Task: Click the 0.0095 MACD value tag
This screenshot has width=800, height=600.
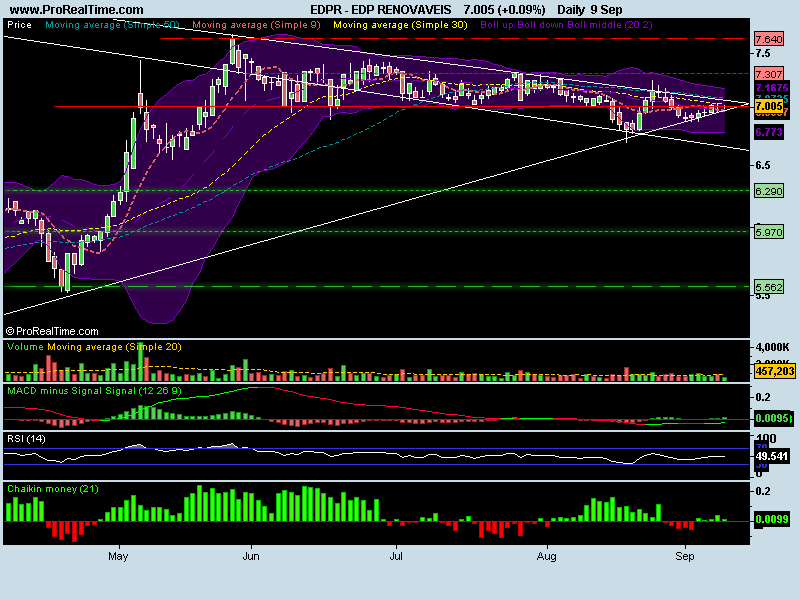Action: [x=773, y=418]
